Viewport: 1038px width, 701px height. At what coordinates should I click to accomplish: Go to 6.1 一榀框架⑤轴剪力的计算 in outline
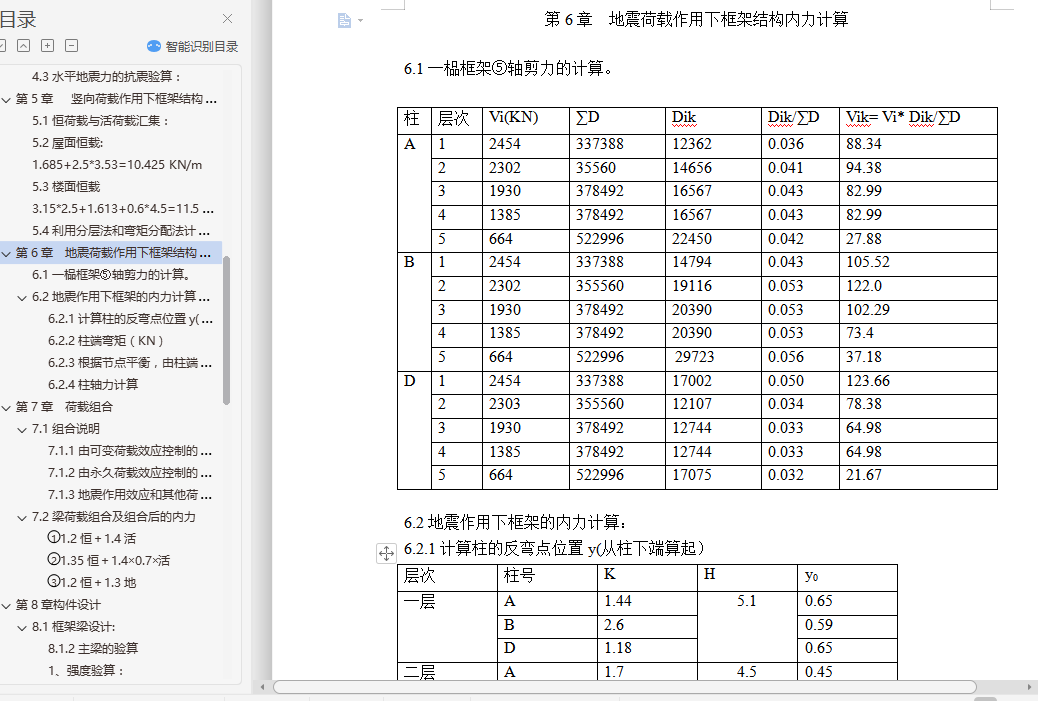tap(113, 275)
